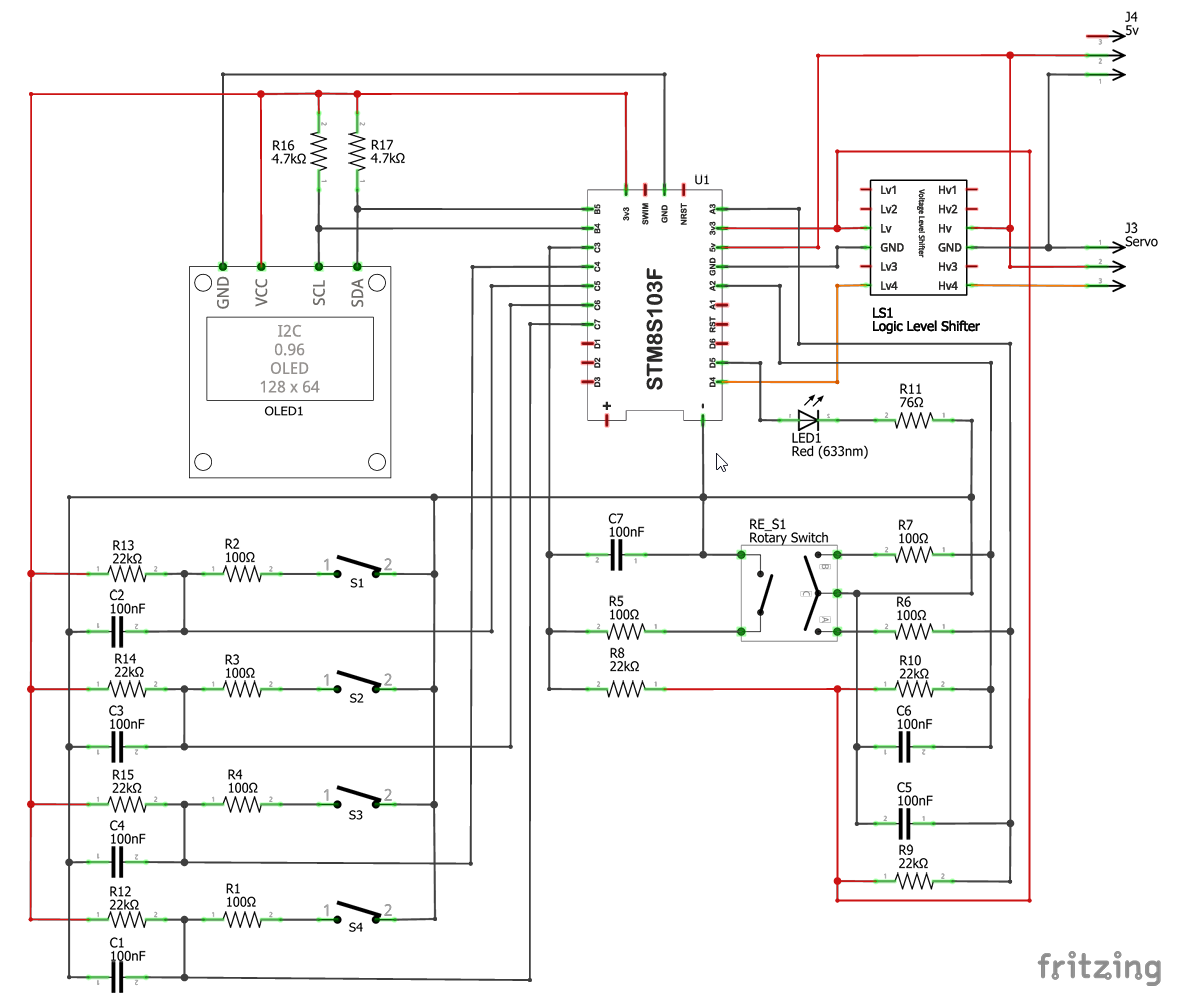The width and height of the screenshot is (1200, 1000).
Task: Select resistor R9 22kΩ
Action: 913,881
